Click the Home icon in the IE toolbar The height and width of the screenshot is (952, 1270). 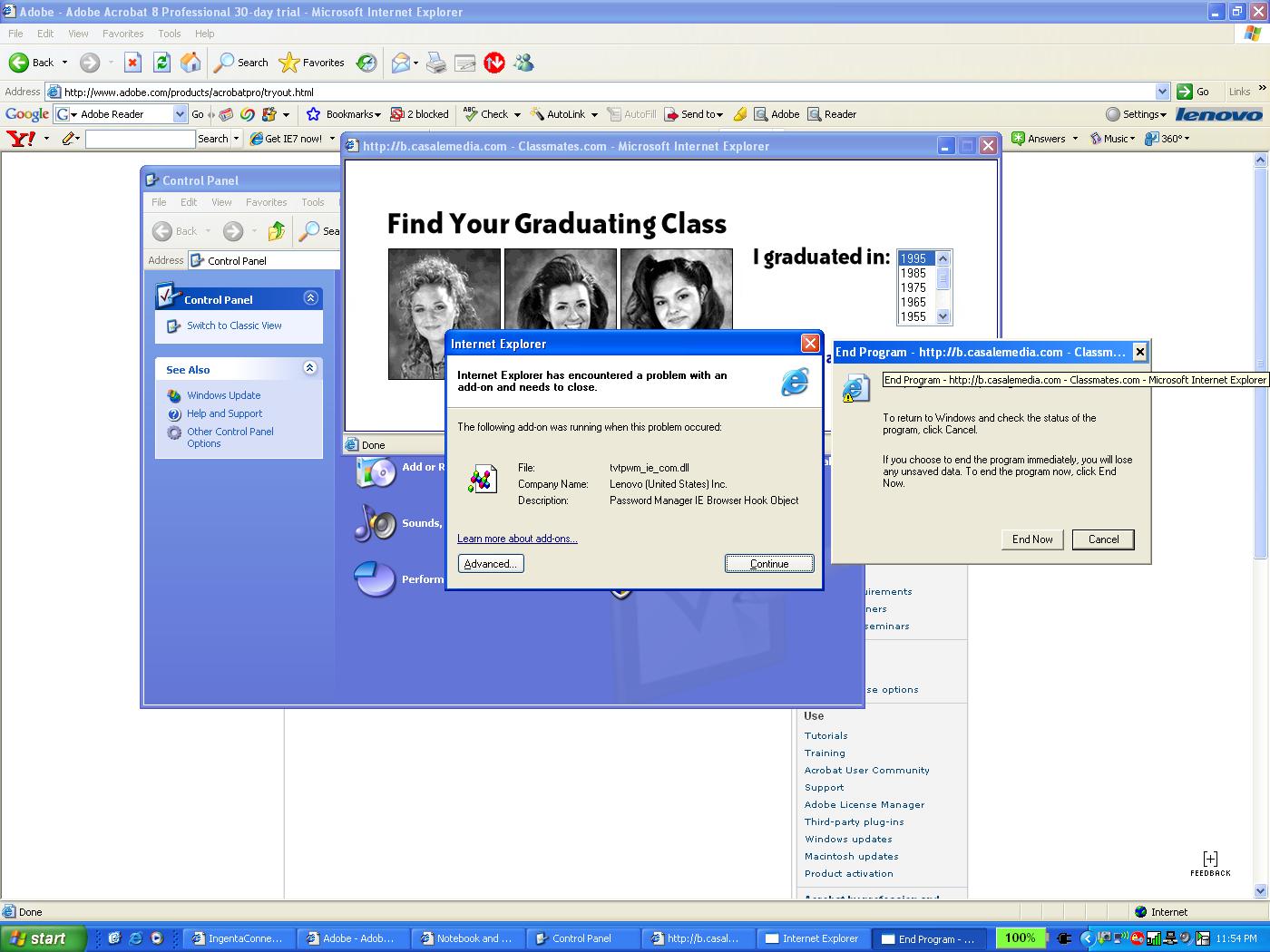[190, 63]
